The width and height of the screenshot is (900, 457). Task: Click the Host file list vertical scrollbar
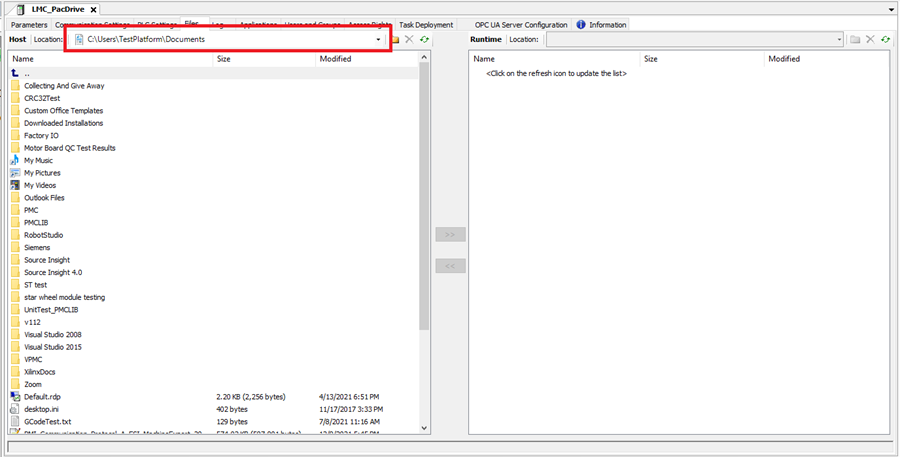(x=425, y=200)
